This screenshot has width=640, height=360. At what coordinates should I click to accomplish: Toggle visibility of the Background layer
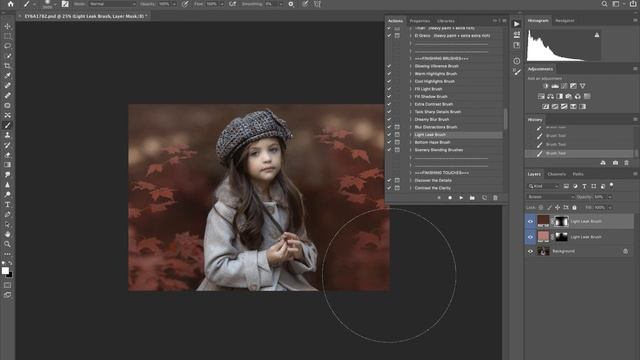pyautogui.click(x=530, y=251)
